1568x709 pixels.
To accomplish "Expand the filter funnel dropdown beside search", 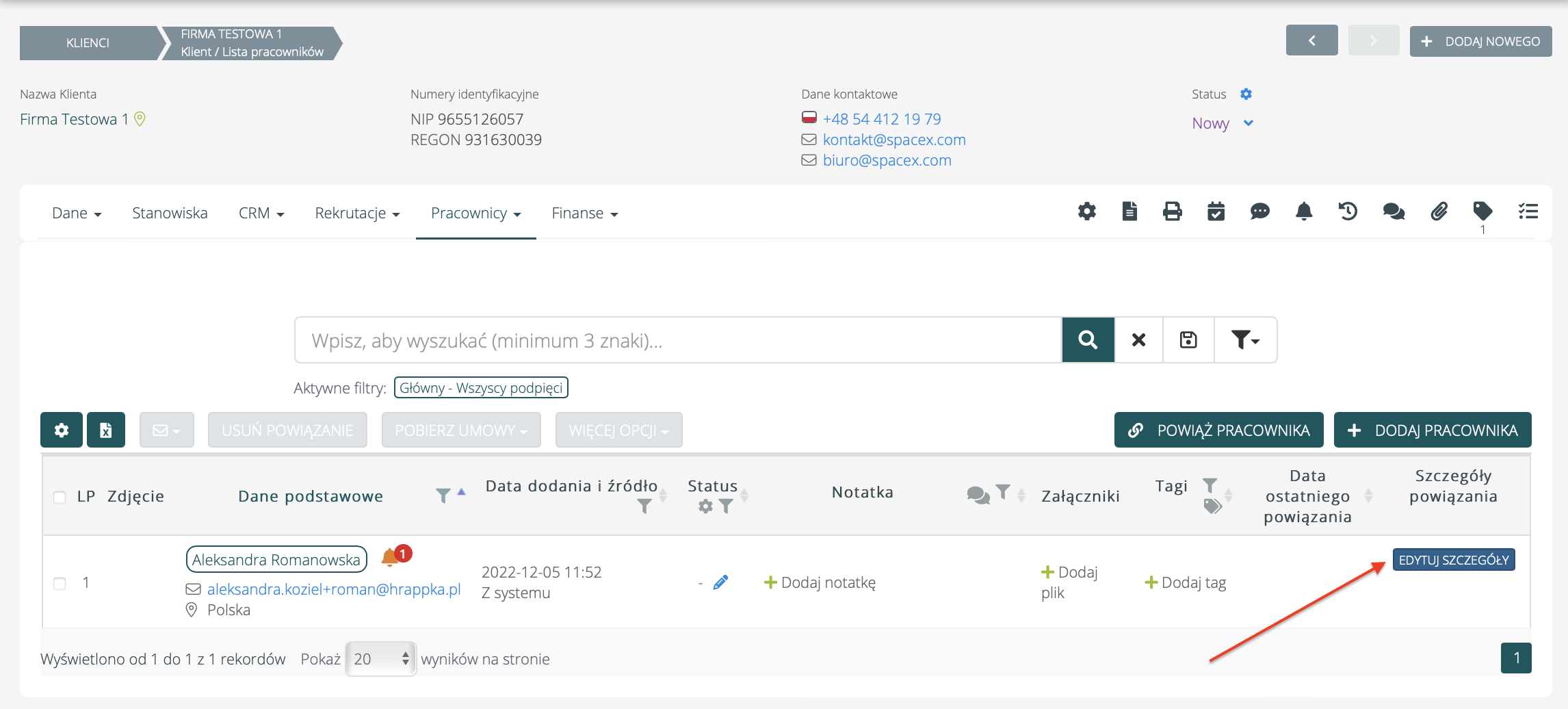I will (x=1245, y=340).
